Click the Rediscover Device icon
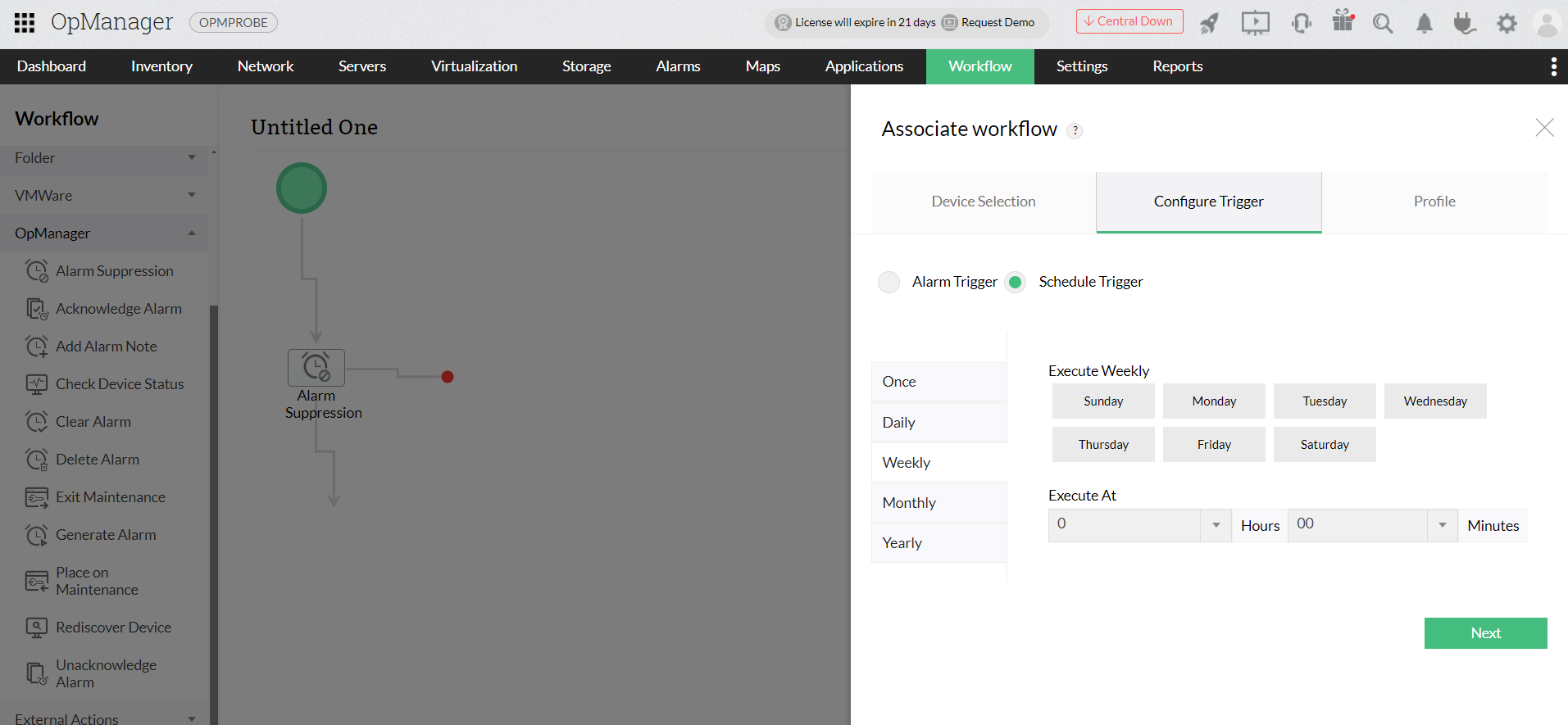 point(37,628)
